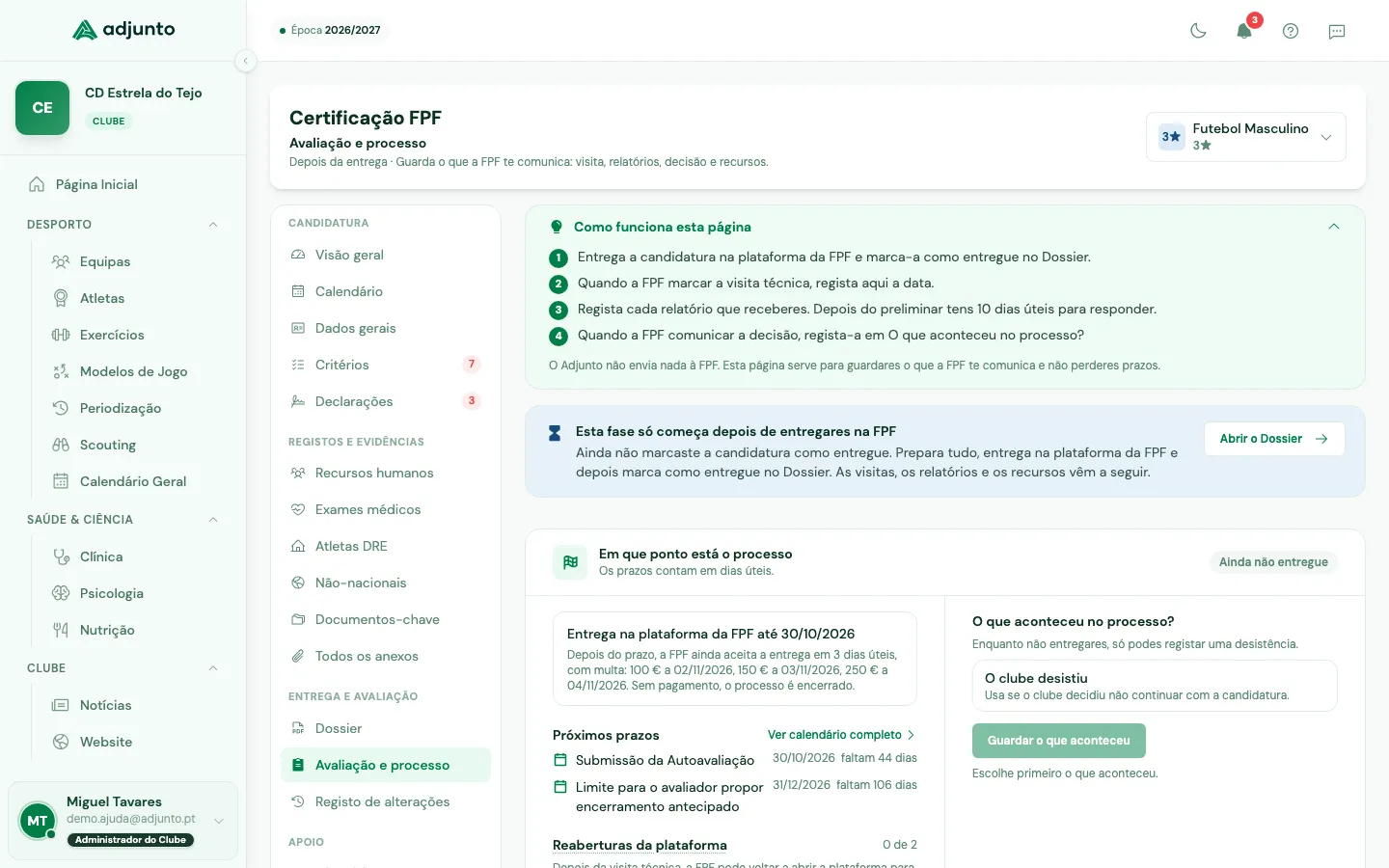Viewport: 1389px width, 868px height.
Task: Click the Reaberturas da plataforma heading
Action: point(640,845)
